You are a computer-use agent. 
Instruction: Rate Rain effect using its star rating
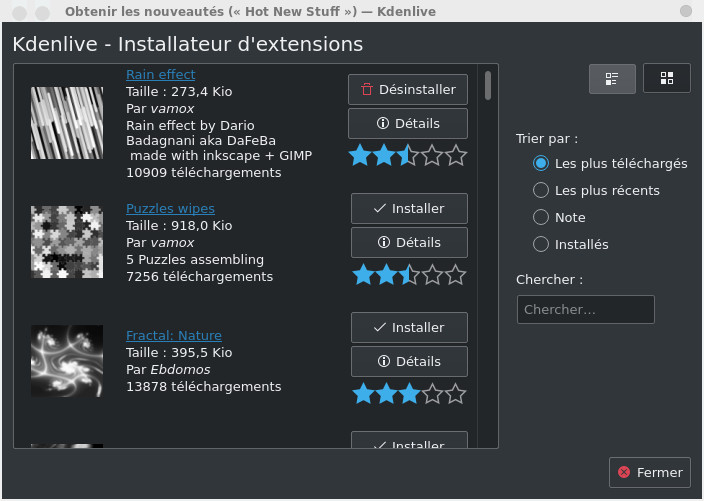tap(408, 155)
